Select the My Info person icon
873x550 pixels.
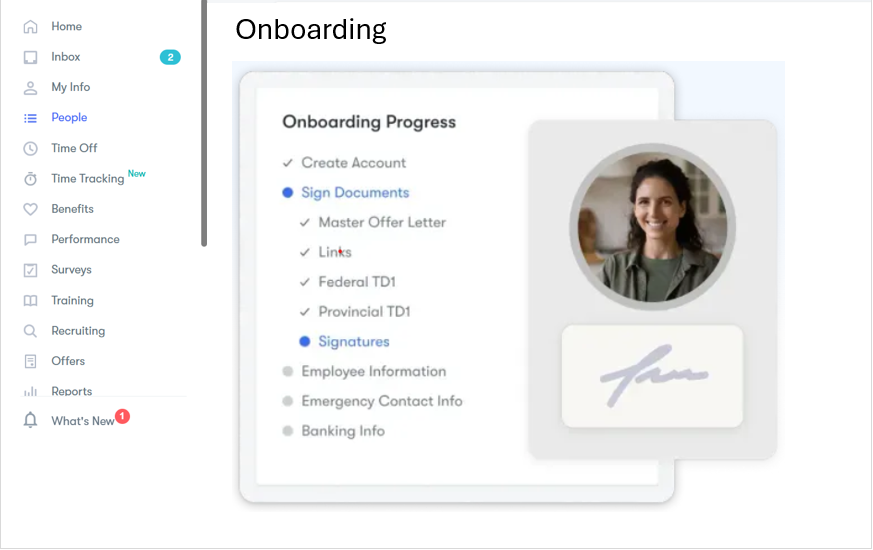tap(31, 88)
